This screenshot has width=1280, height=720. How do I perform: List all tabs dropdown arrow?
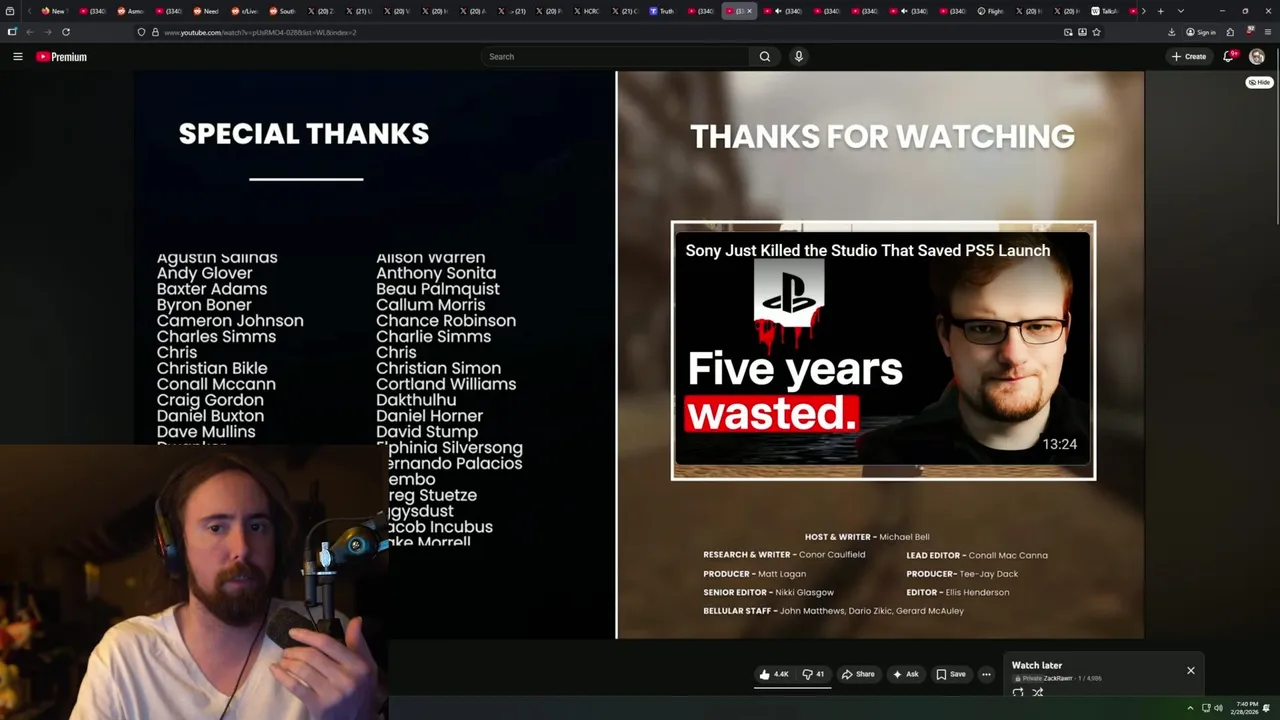pyautogui.click(x=1181, y=11)
